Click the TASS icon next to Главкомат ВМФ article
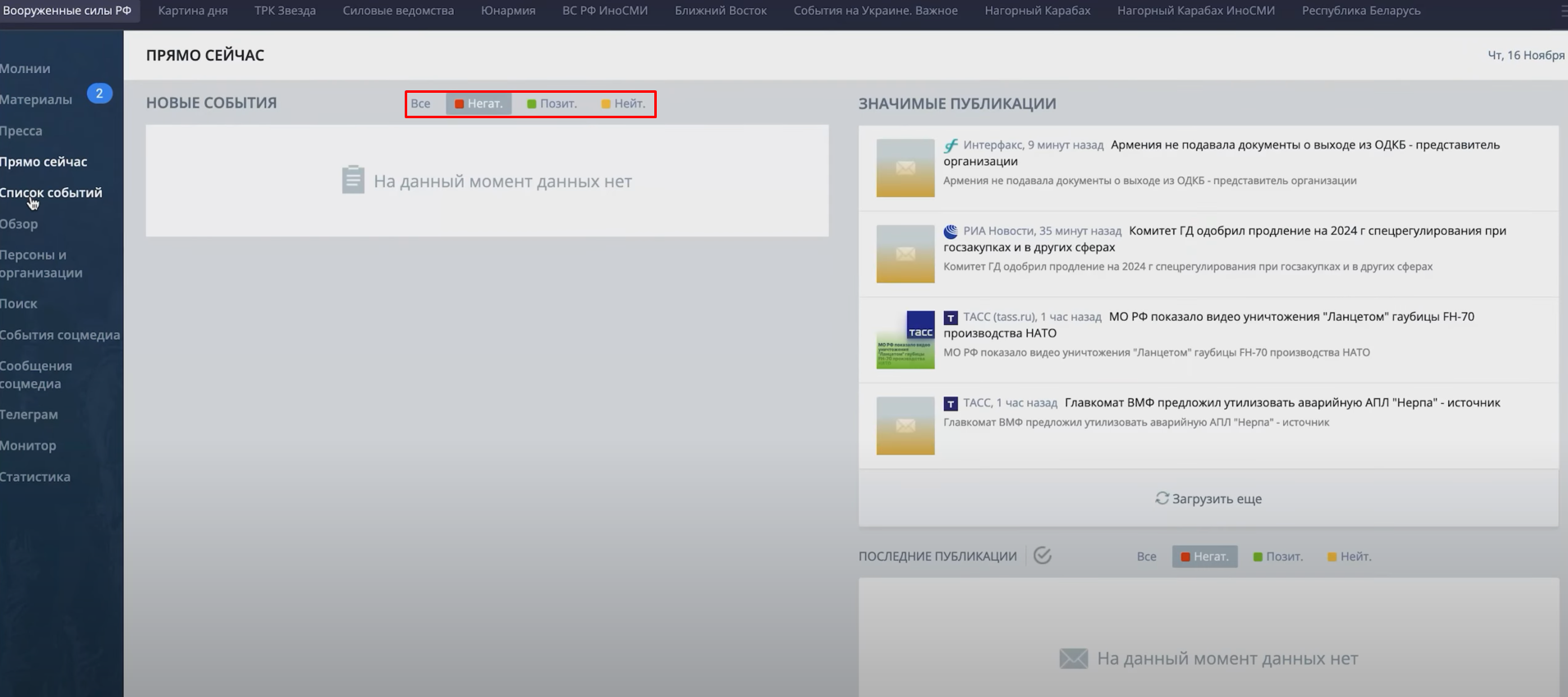 [x=951, y=404]
